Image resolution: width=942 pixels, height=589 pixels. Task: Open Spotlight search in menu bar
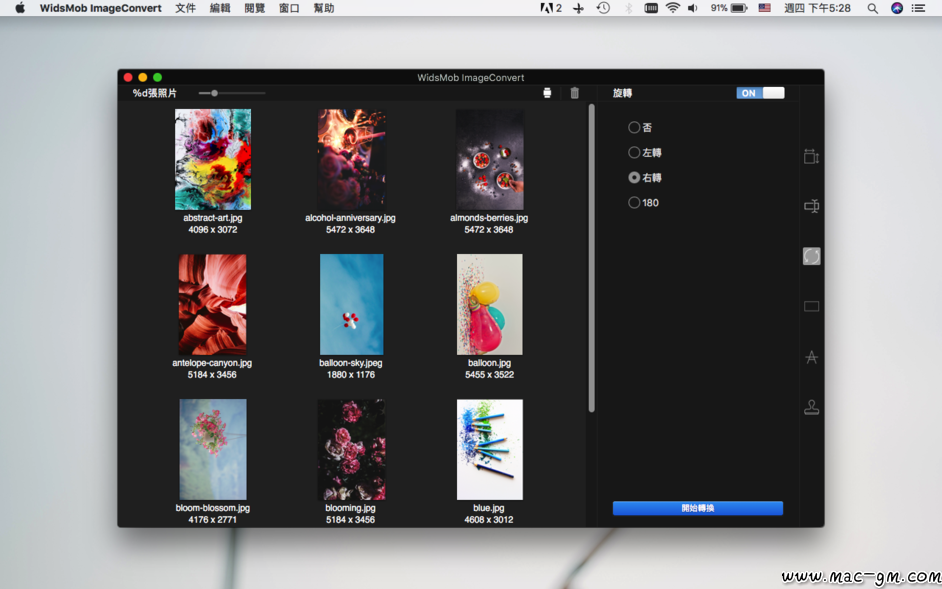pos(872,8)
